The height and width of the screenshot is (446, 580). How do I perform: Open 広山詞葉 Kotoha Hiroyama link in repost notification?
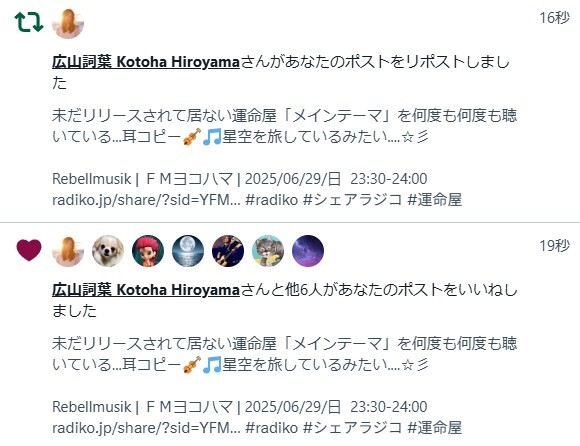pyautogui.click(x=146, y=62)
